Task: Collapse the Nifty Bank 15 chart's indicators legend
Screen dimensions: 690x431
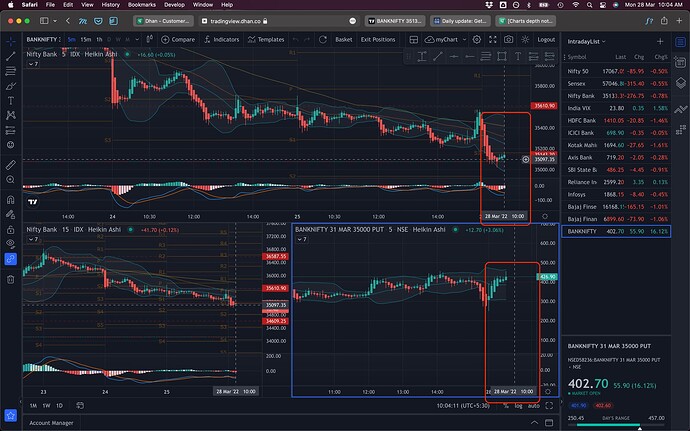Action: (x=33, y=239)
